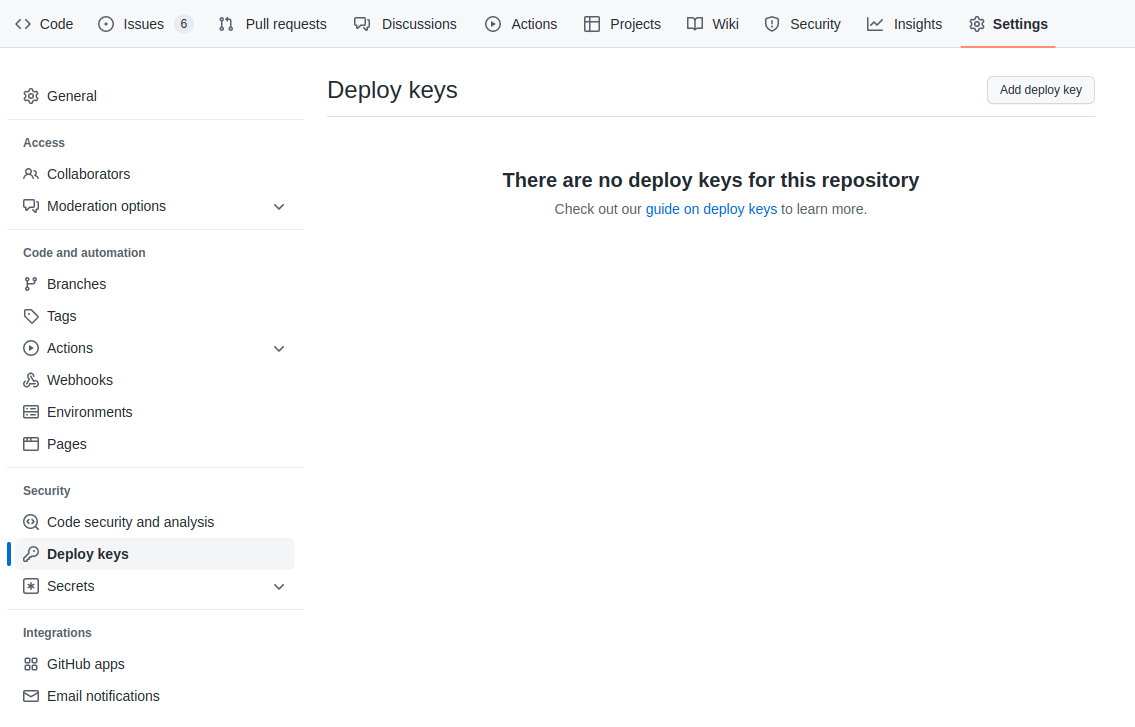The width and height of the screenshot is (1135, 727).
Task: Click the Pages settings icon
Action: [x=30, y=444]
